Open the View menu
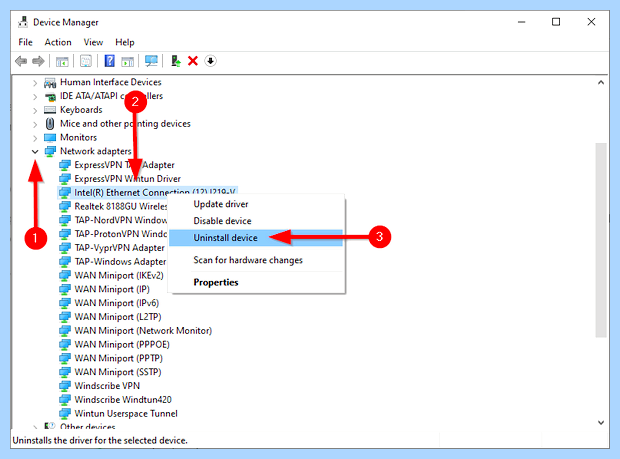 point(93,42)
